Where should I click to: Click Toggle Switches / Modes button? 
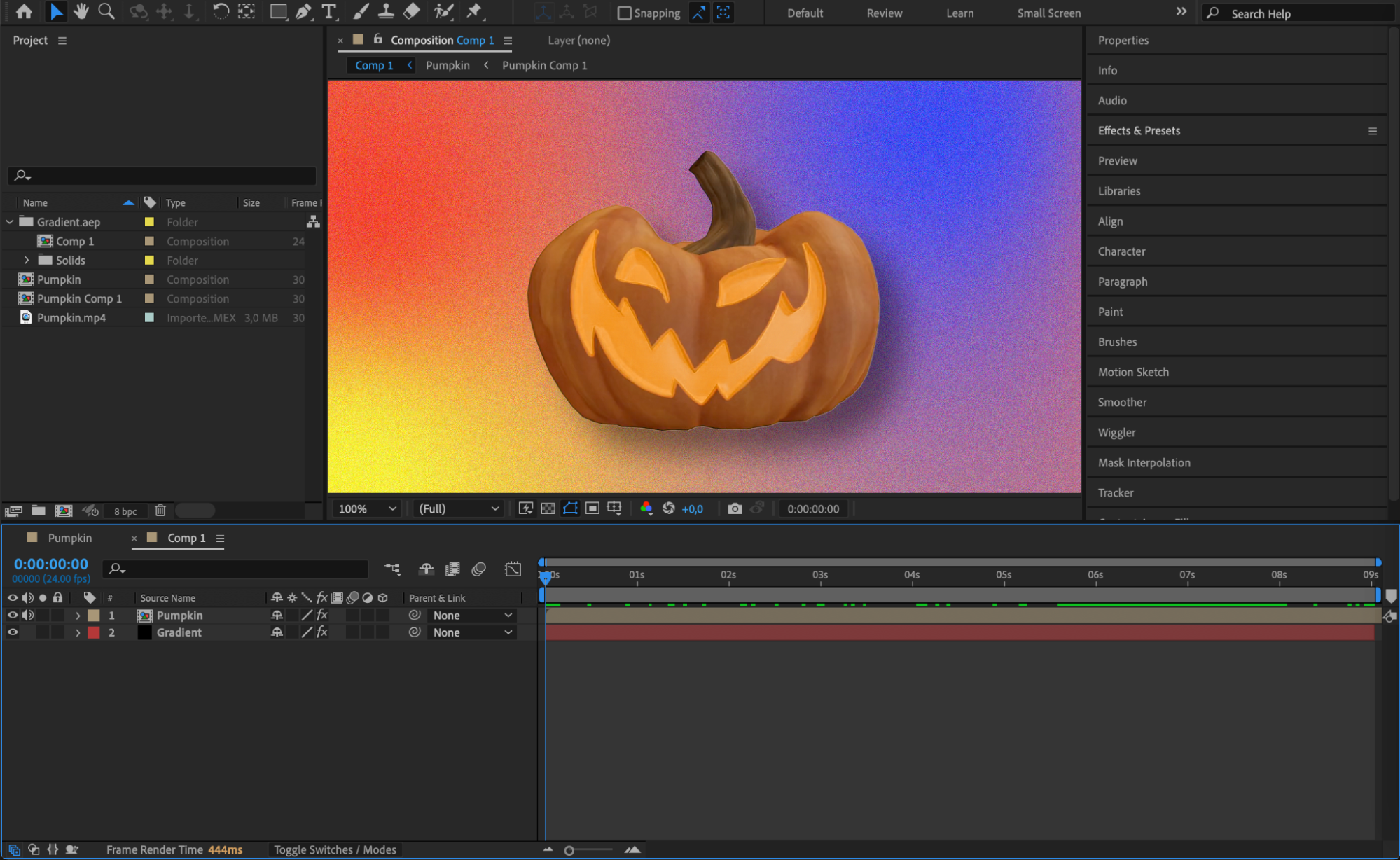[x=335, y=849]
